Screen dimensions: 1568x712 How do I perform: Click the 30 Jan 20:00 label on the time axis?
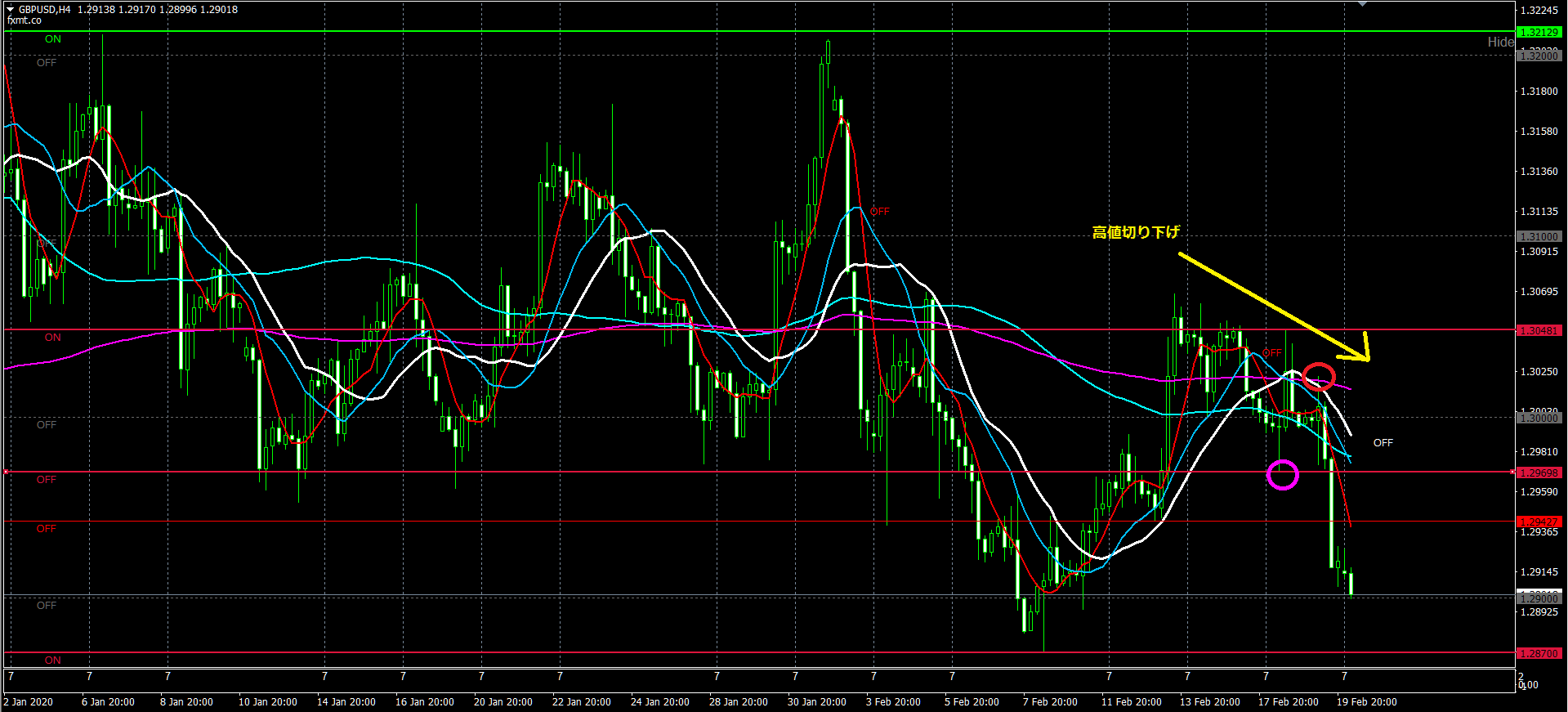click(817, 702)
